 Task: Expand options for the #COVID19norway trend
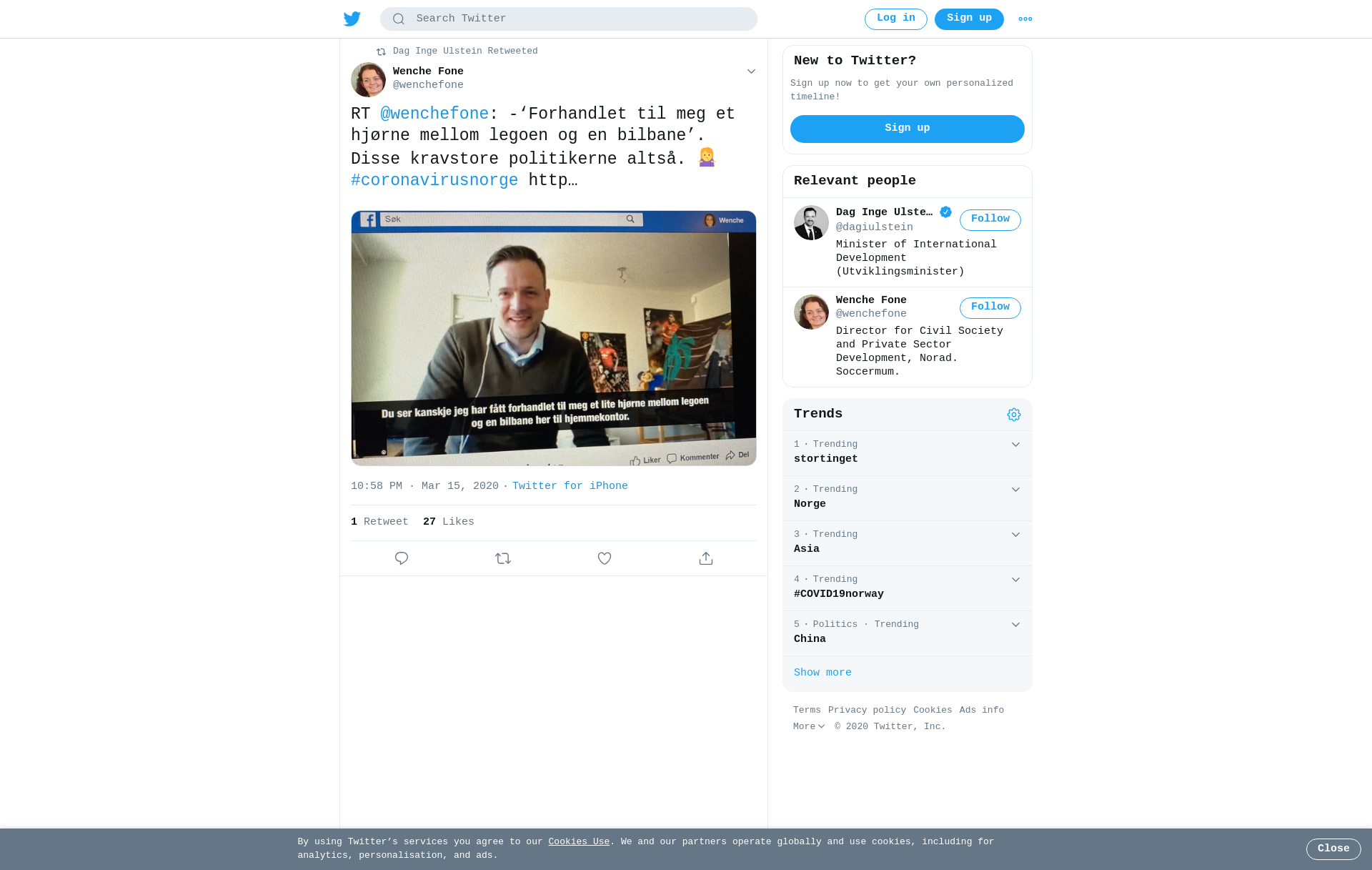pos(1015,580)
